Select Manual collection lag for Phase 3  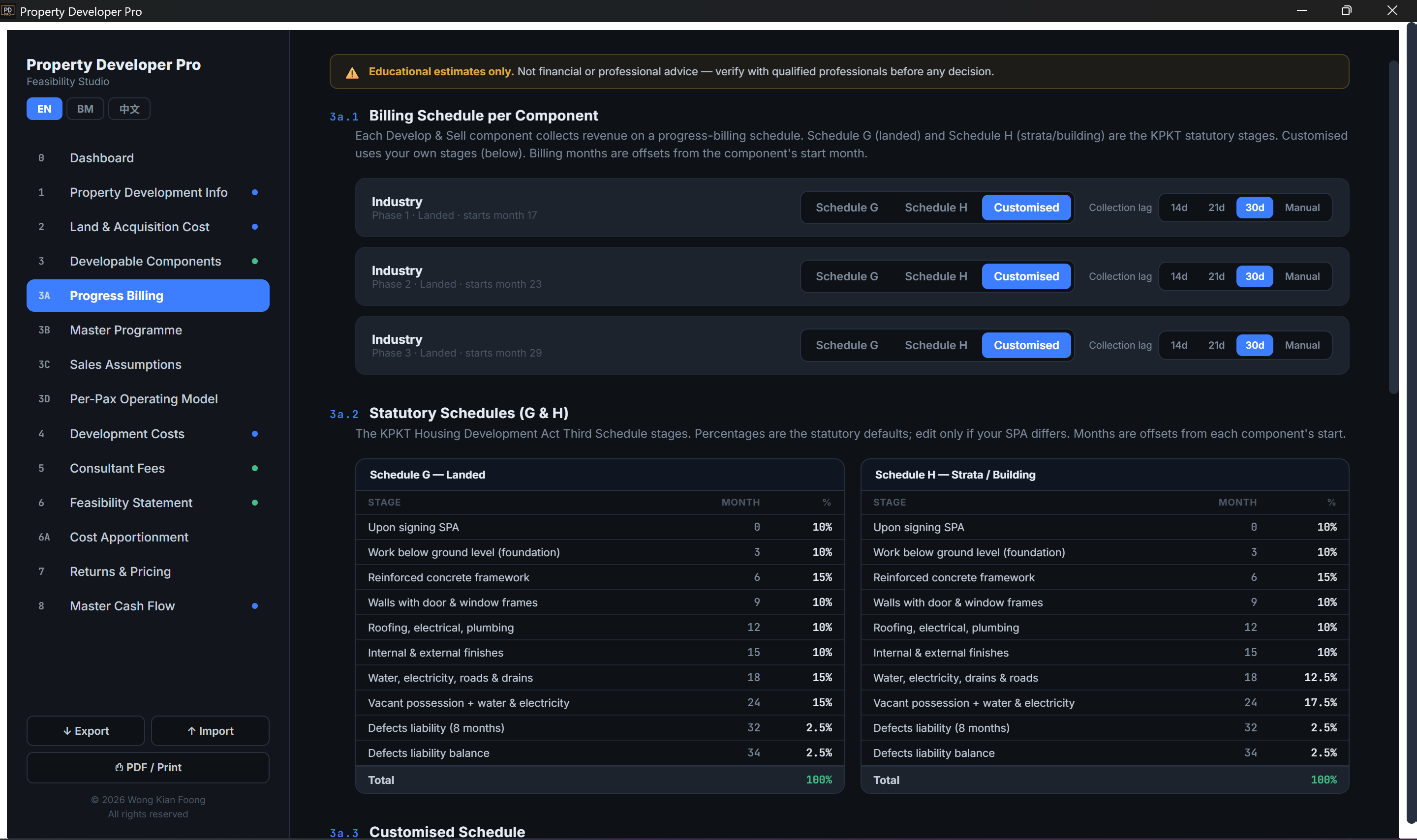pos(1302,345)
